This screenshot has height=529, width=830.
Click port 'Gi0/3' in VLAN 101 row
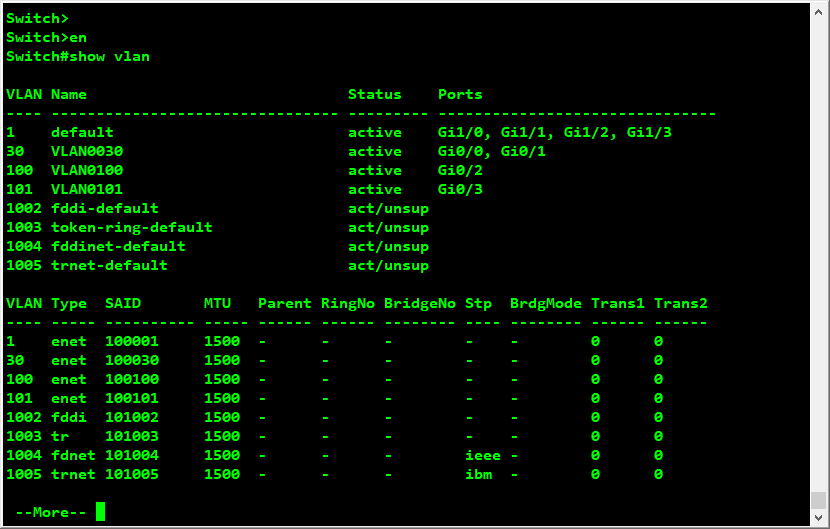460,190
